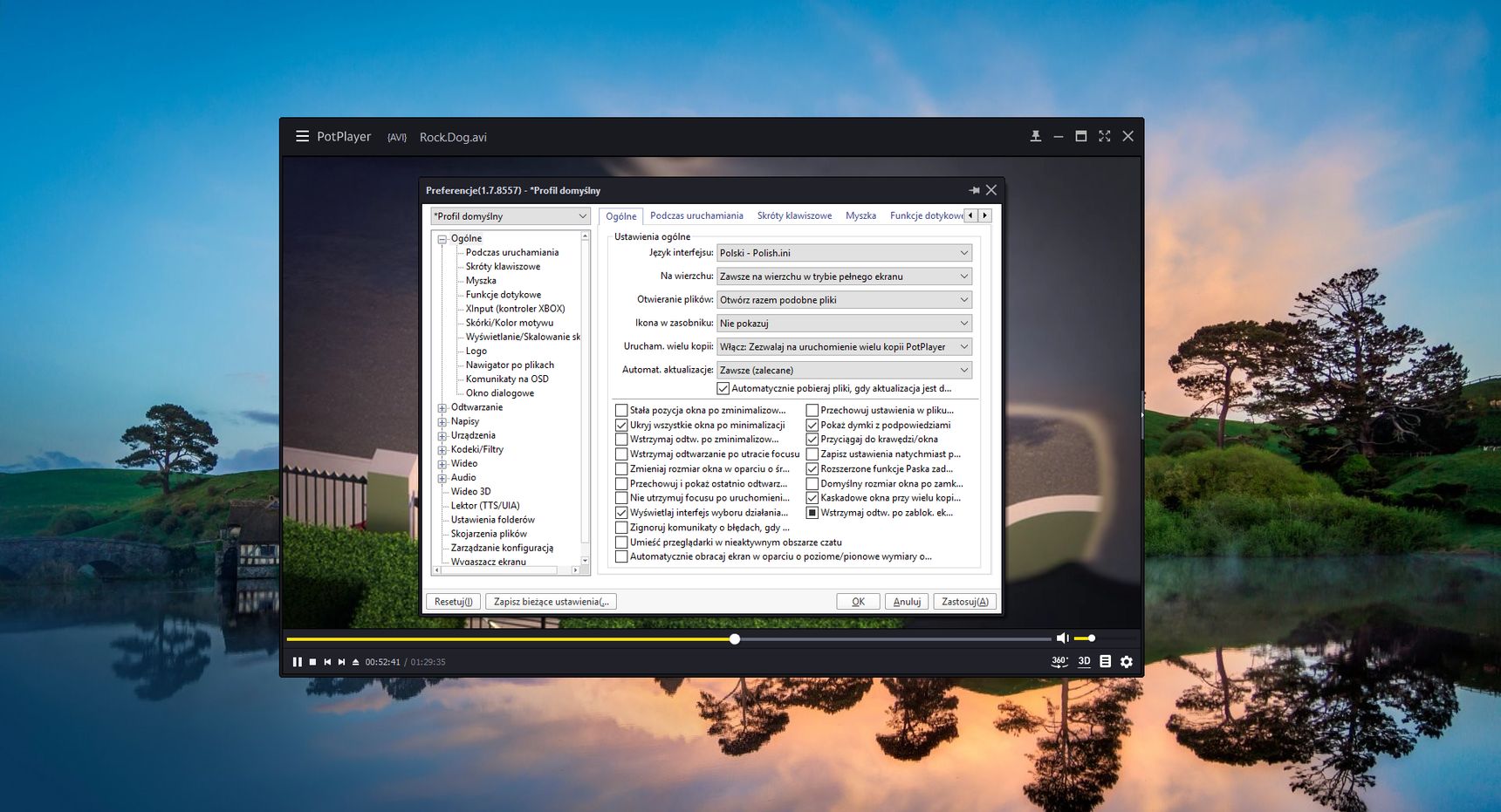Toggle PotPlayer fullscreen mode icon
Viewport: 1501px width, 812px height.
point(1105,136)
